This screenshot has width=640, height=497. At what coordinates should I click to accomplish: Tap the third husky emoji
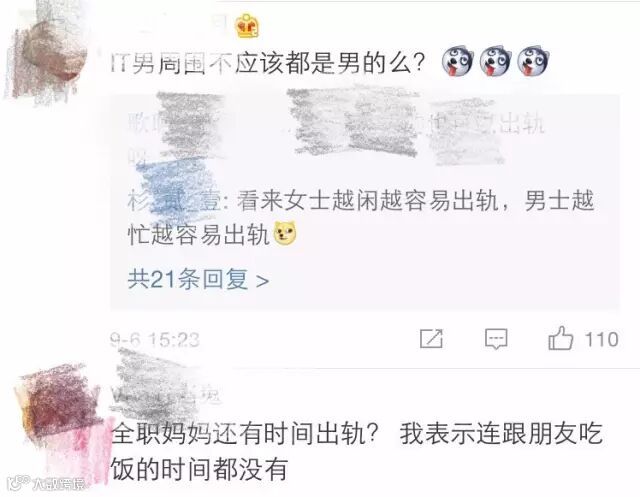[533, 61]
